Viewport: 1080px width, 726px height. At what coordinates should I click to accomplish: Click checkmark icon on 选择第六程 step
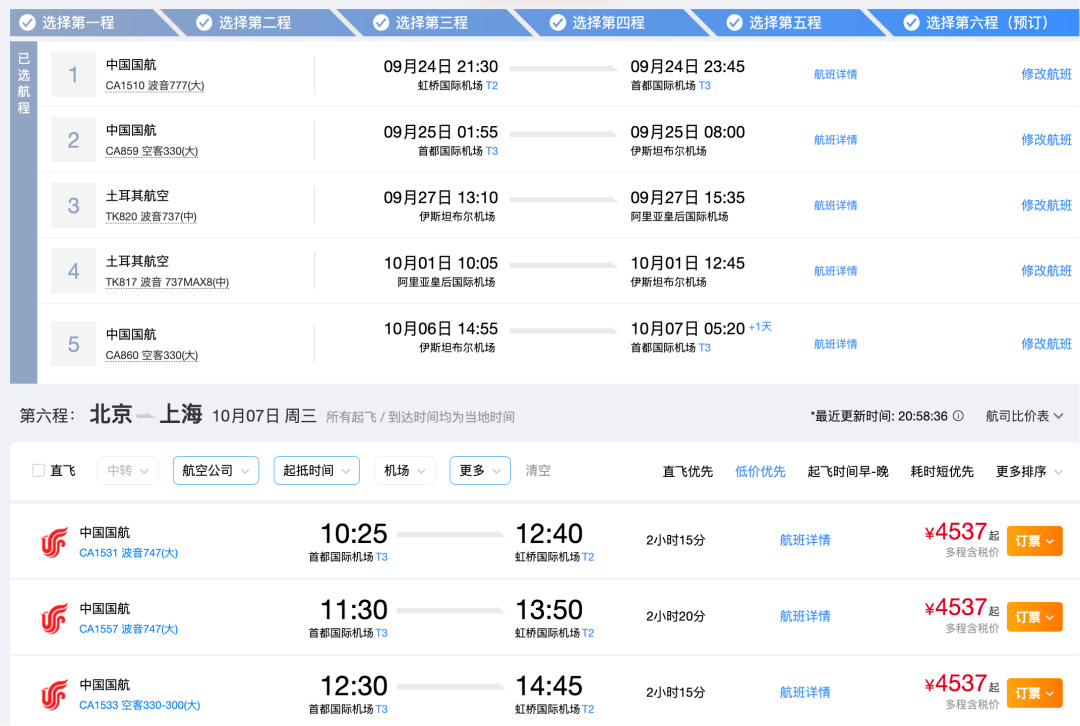coord(911,23)
